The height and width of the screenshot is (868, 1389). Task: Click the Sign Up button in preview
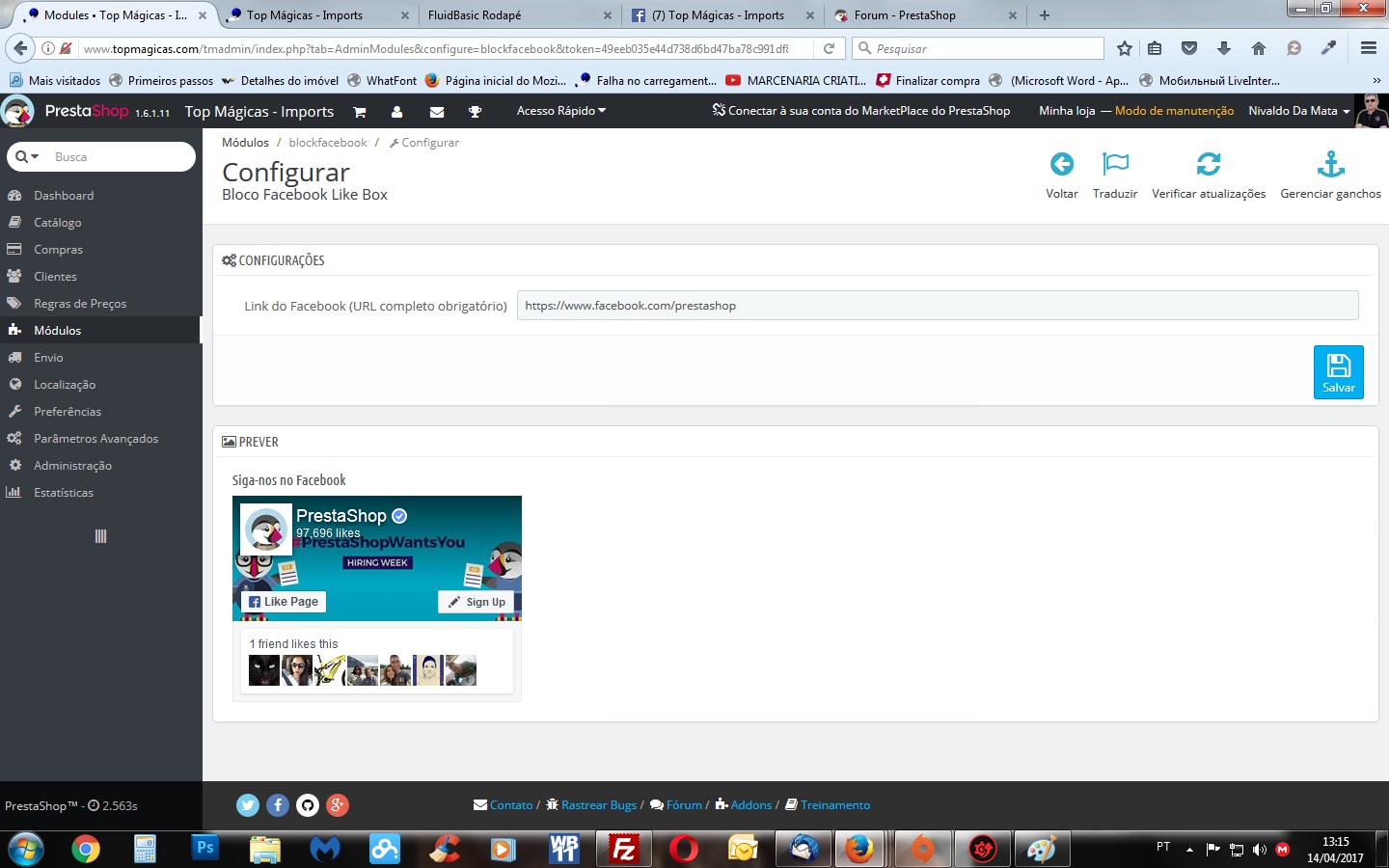477,602
